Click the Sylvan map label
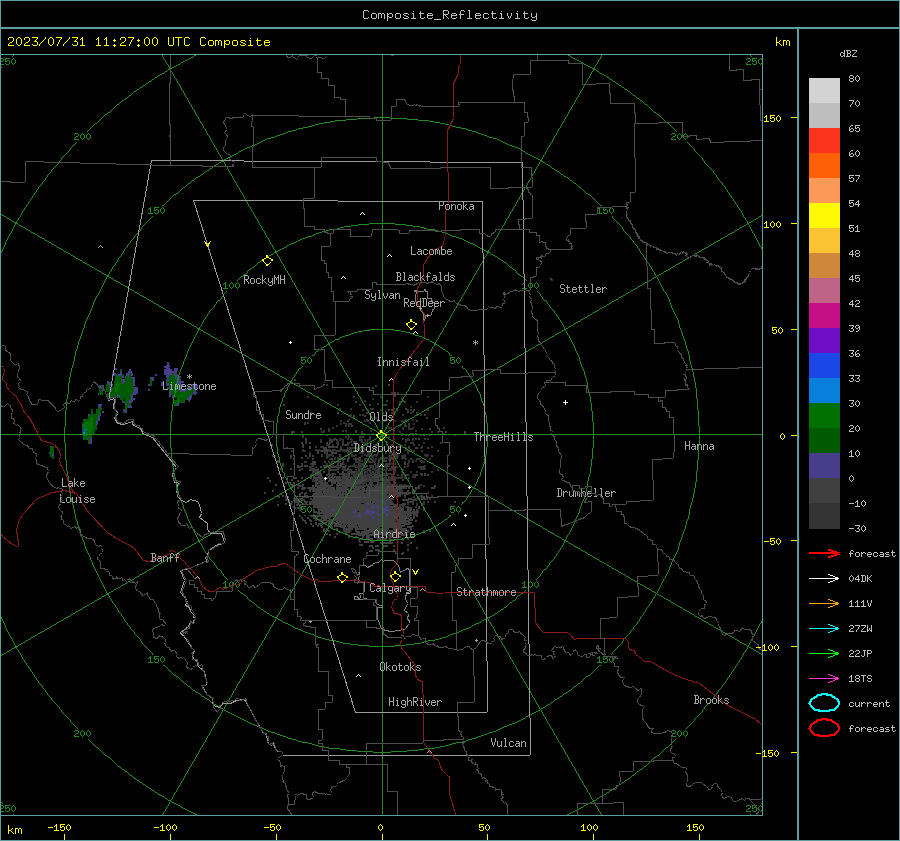Viewport: 900px width, 841px height. point(382,295)
